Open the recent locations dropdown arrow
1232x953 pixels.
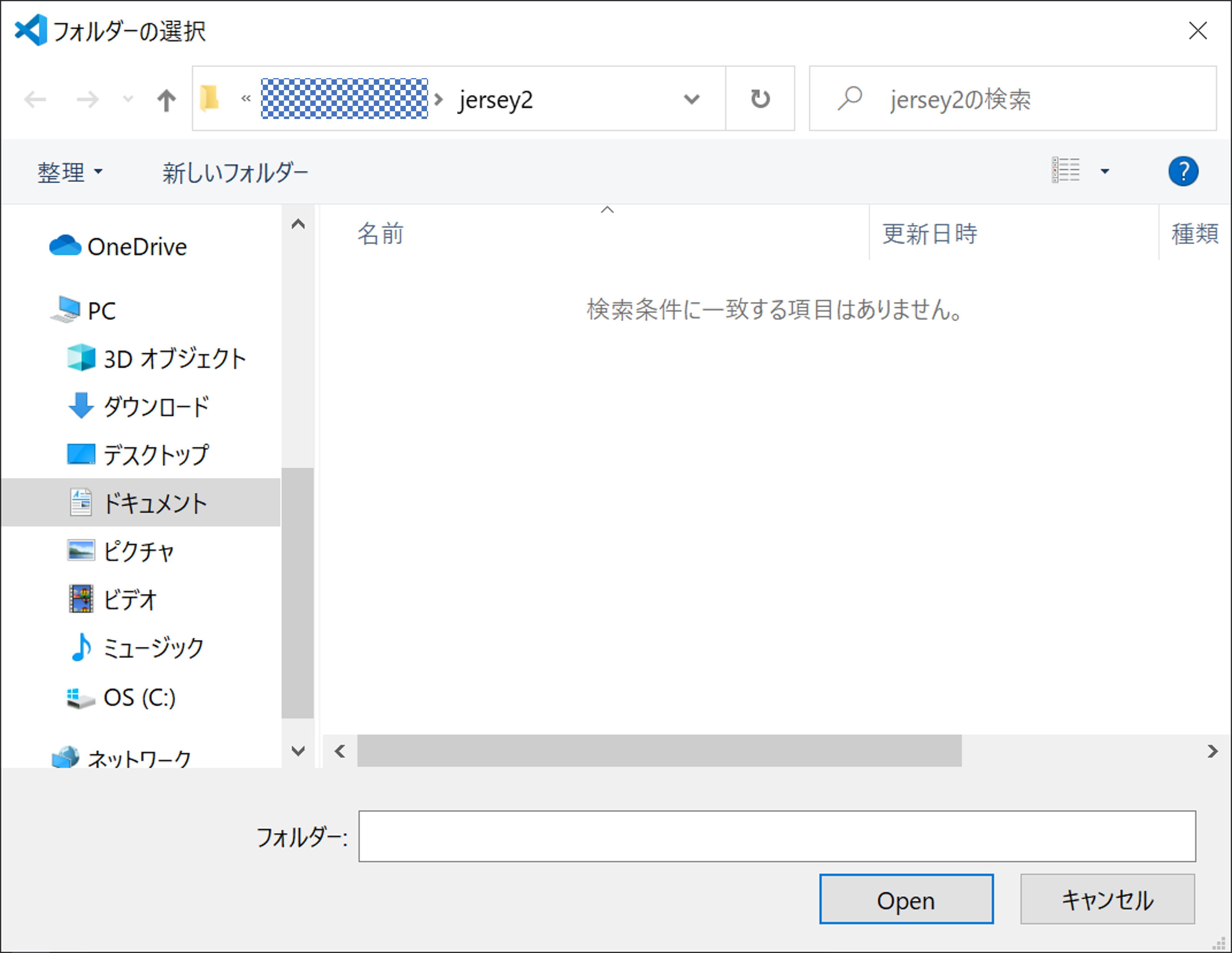pyautogui.click(x=128, y=99)
